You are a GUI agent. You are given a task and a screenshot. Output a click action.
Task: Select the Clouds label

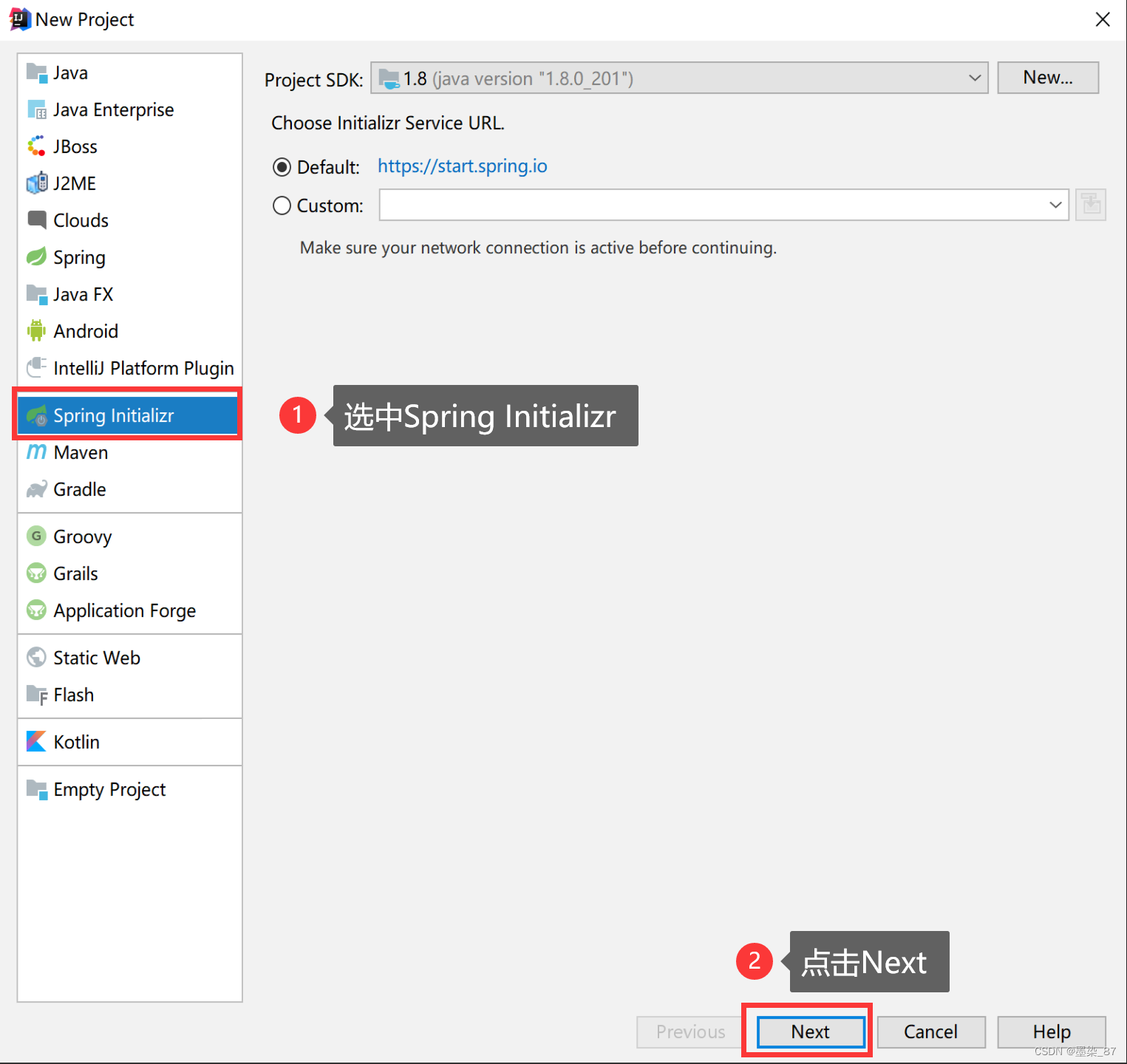[81, 221]
